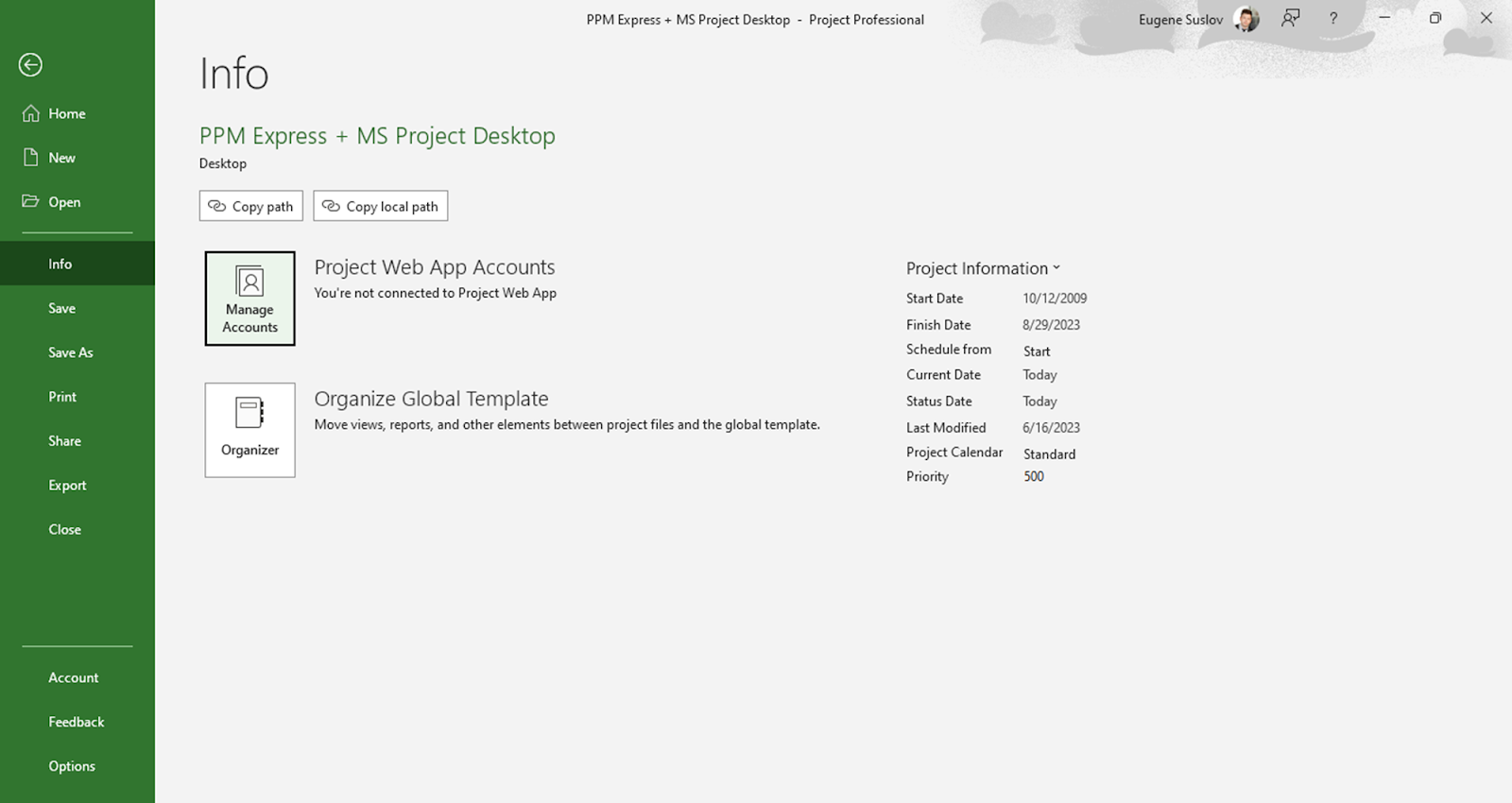Viewport: 1512px width, 803px height.
Task: Click the Start Date value 10/12/2009
Action: pyautogui.click(x=1055, y=299)
